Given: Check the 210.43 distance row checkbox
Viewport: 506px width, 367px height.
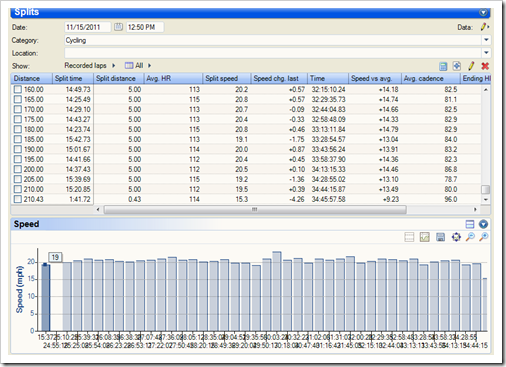Looking at the screenshot, I should click(18, 199).
